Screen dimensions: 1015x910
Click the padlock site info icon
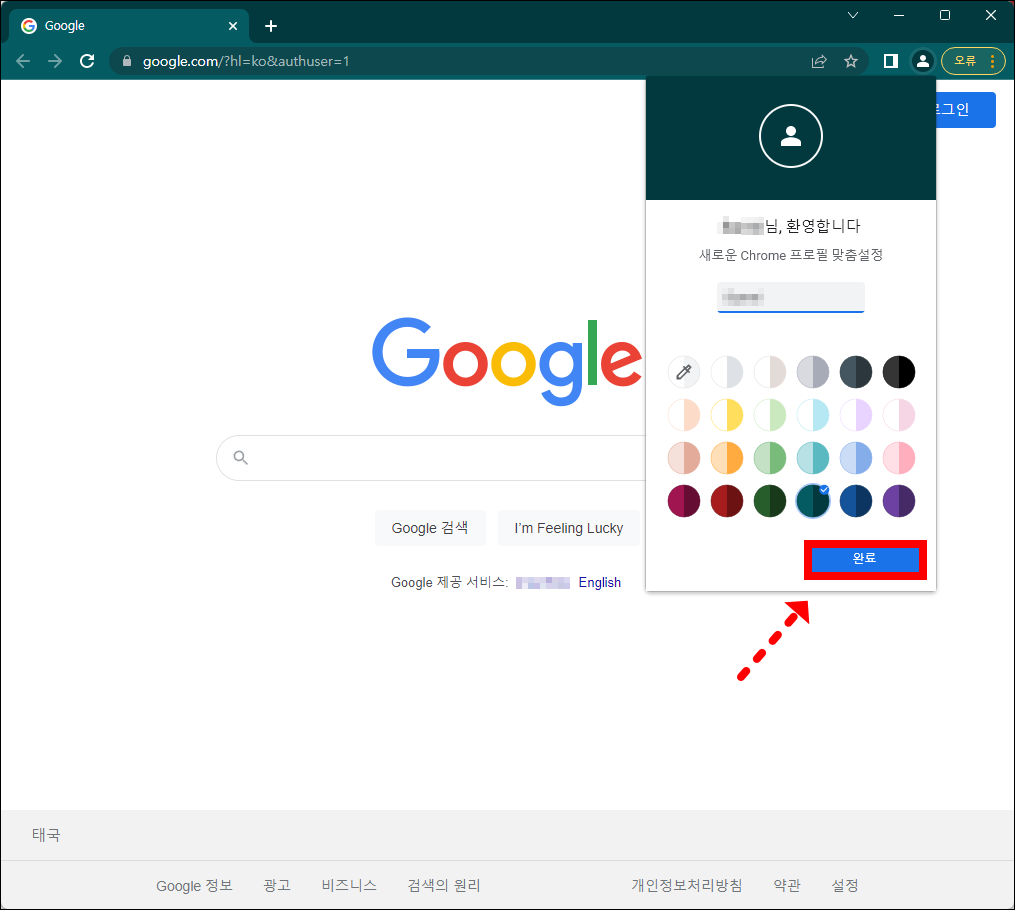(127, 61)
